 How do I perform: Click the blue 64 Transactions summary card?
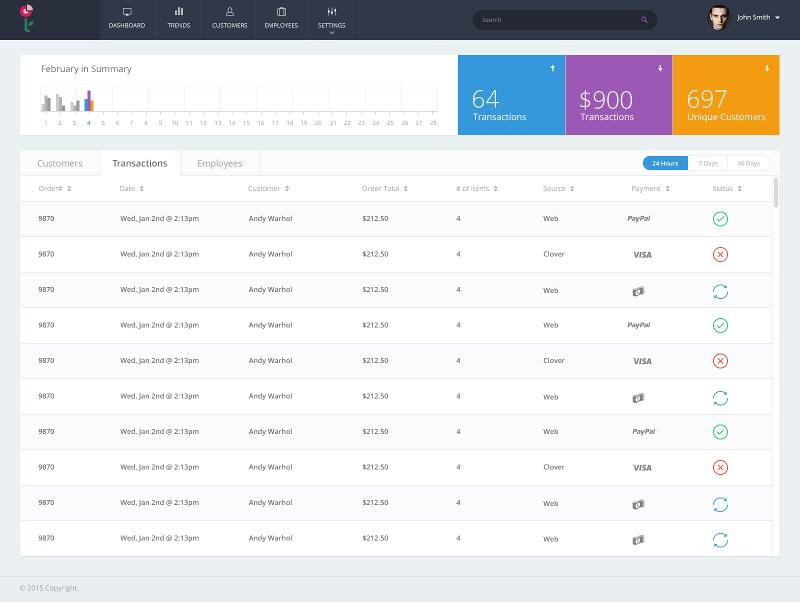coord(510,95)
